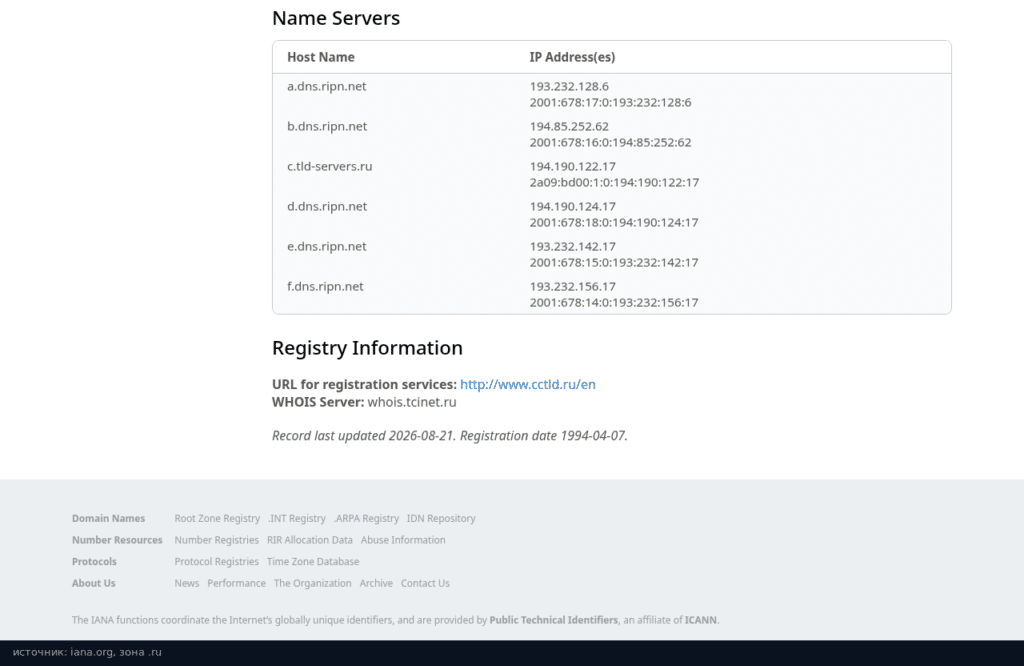Select host name d.dns.ripn.net
1024x666 pixels.
pos(327,206)
